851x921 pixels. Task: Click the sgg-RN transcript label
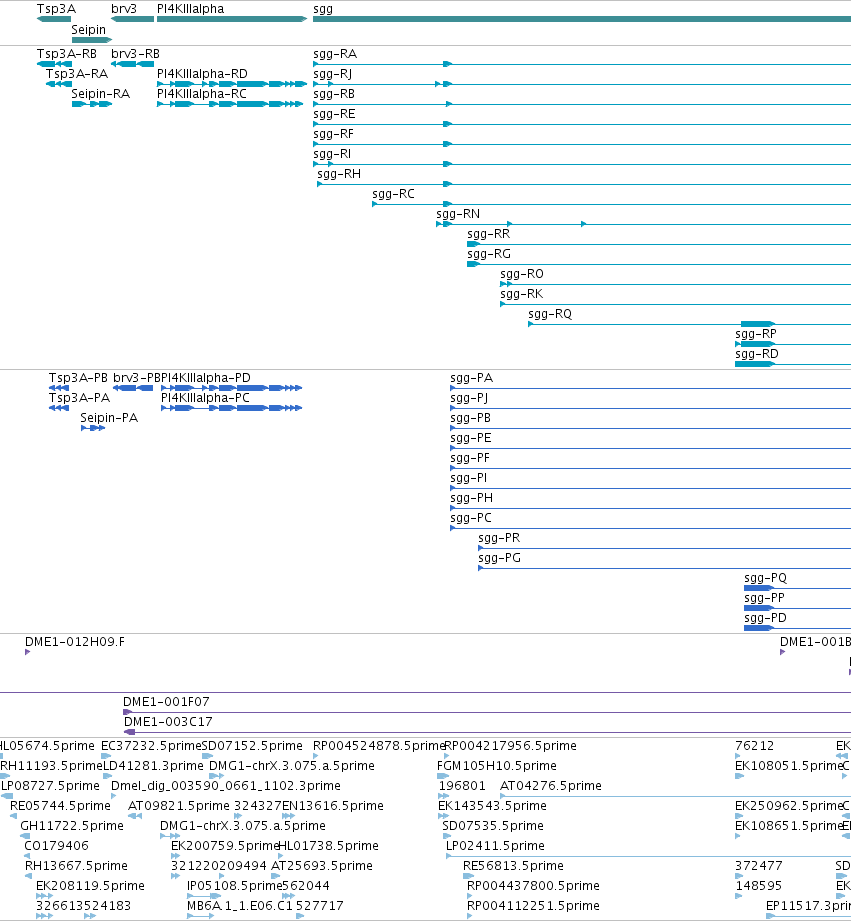tap(458, 214)
